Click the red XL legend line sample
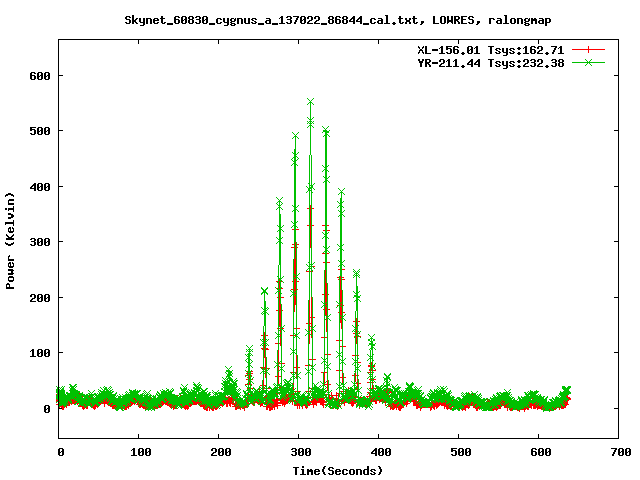This screenshot has width=640, height=480. coord(588,50)
